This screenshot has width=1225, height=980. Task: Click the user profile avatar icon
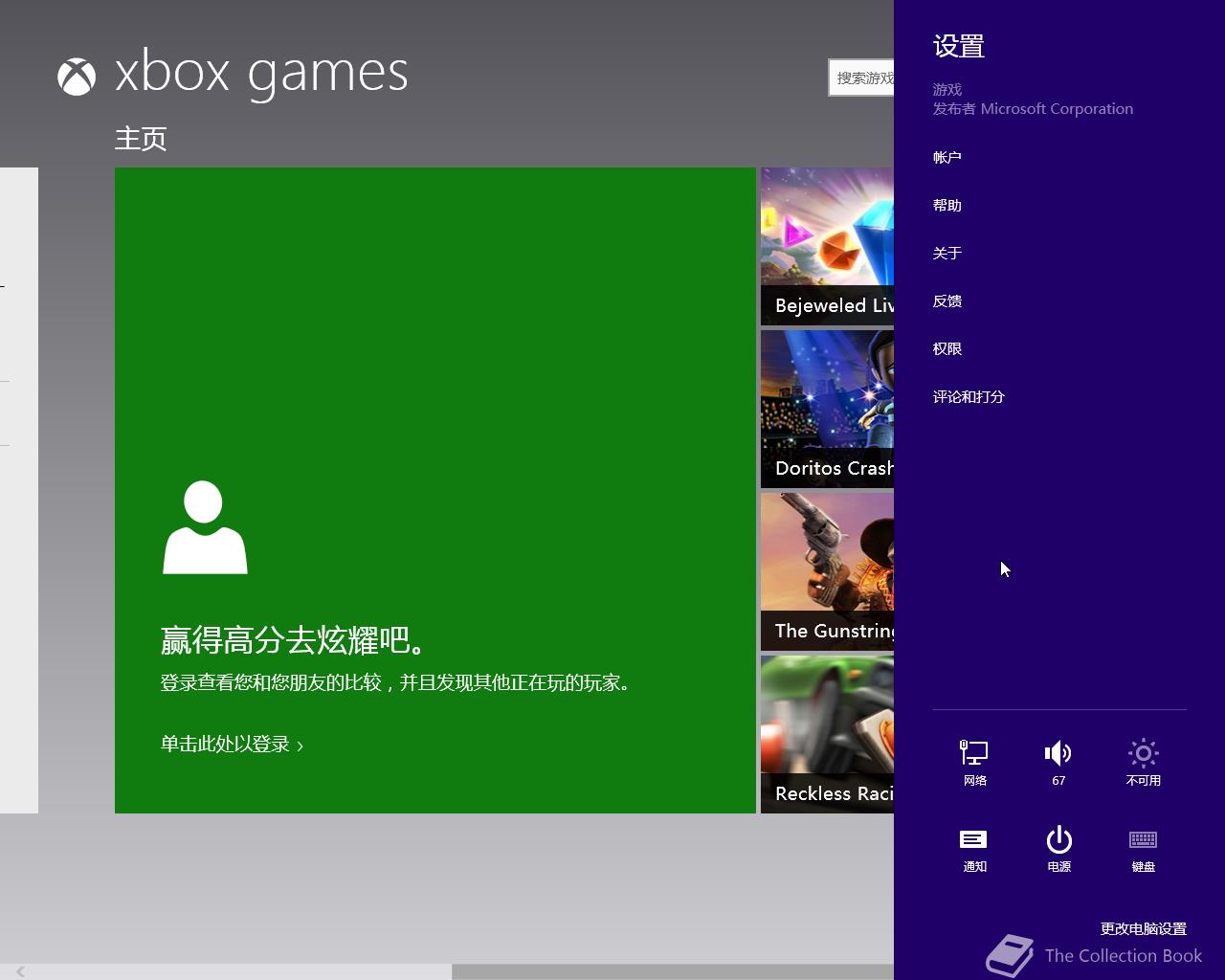(205, 527)
